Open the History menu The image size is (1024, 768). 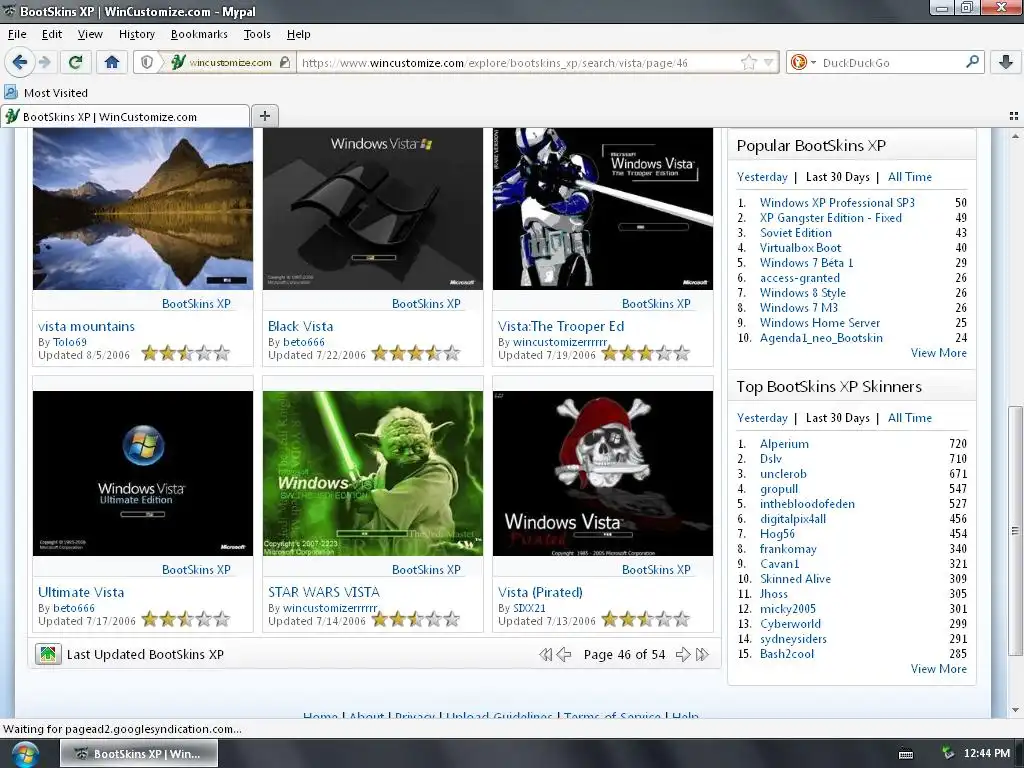(136, 34)
